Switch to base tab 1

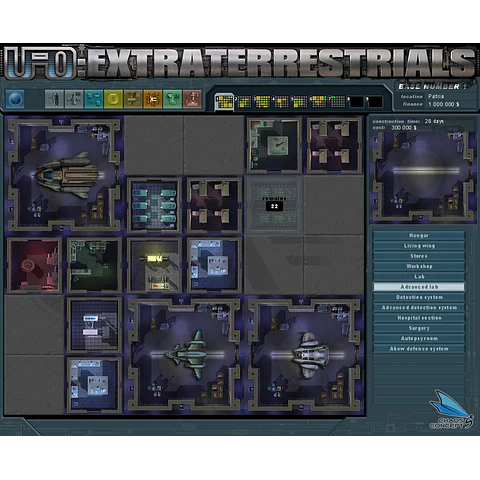[224, 102]
